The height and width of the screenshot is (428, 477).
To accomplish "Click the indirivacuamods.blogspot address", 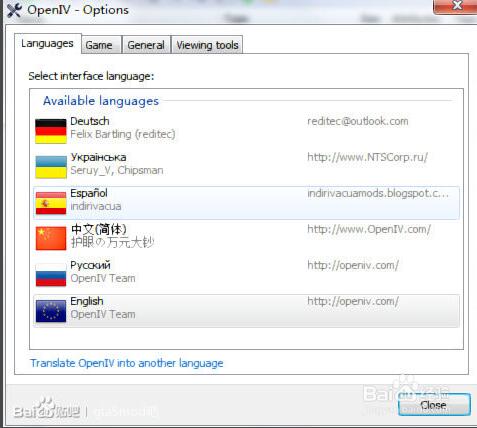I will [378, 193].
